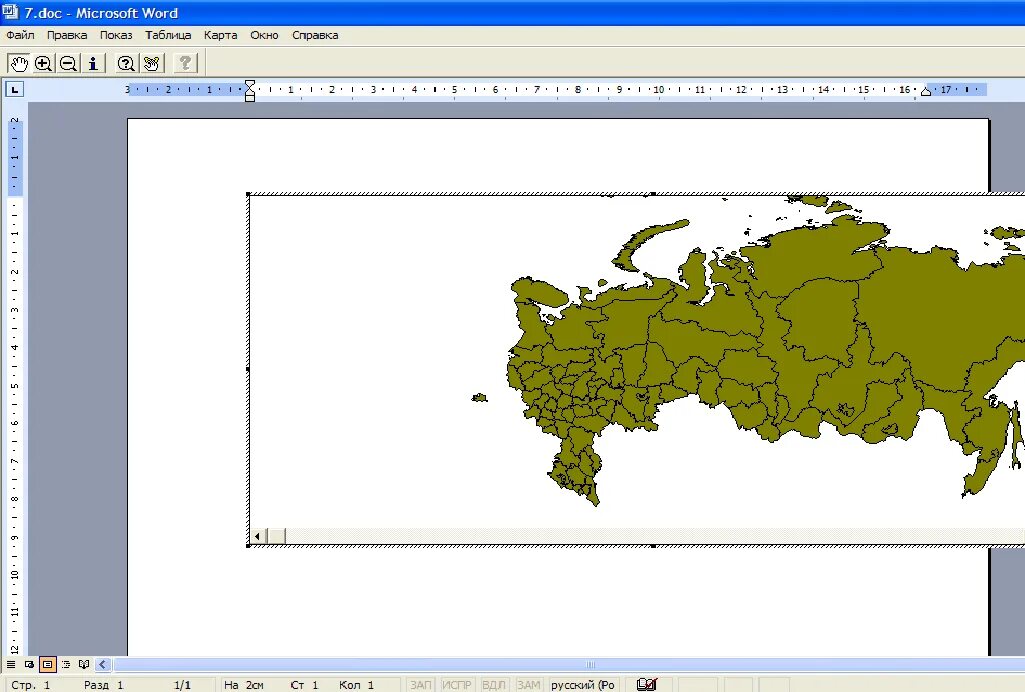Select the hand pan tool
The width and height of the screenshot is (1025, 692).
[18, 63]
